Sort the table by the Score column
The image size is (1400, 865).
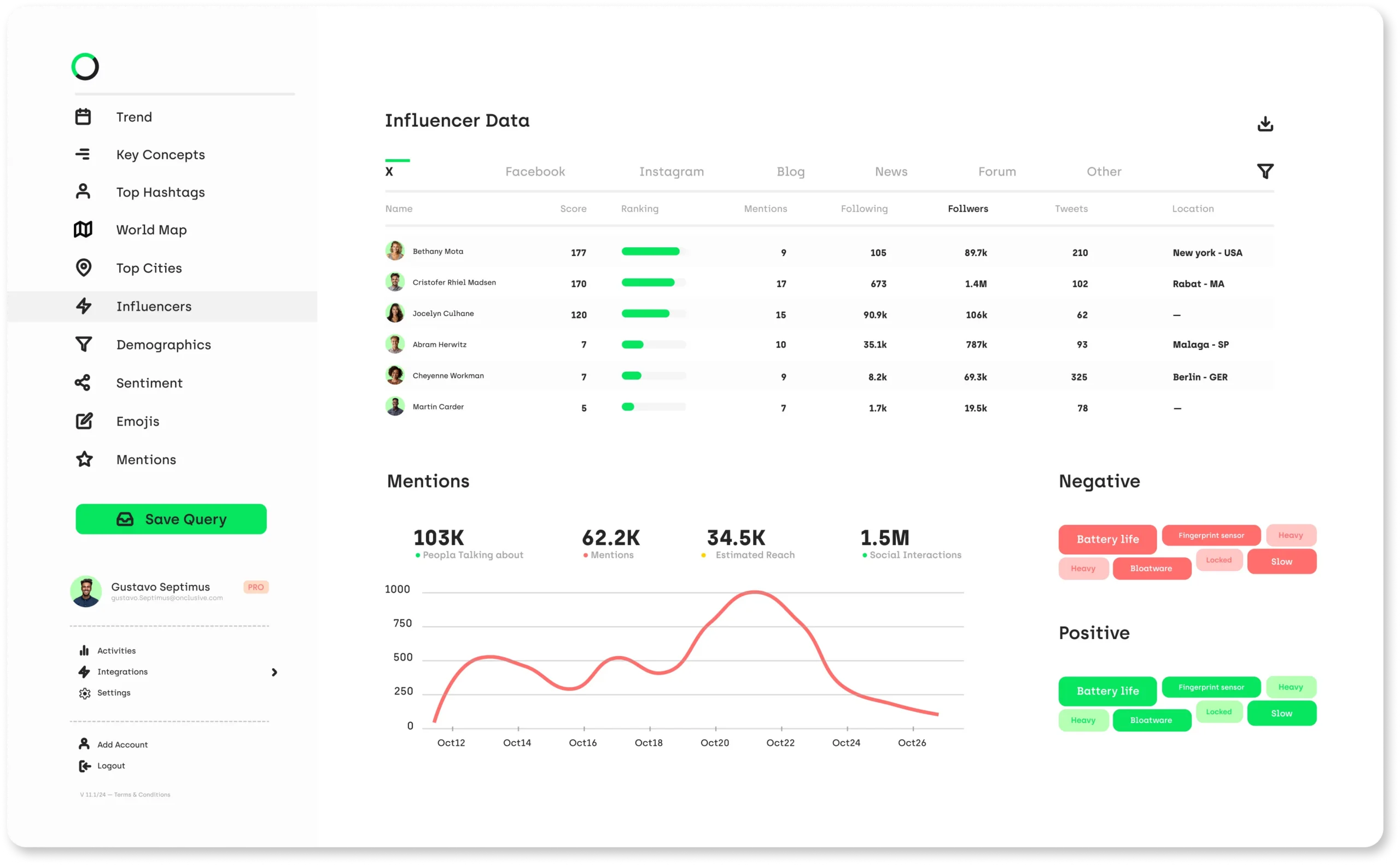[573, 208]
